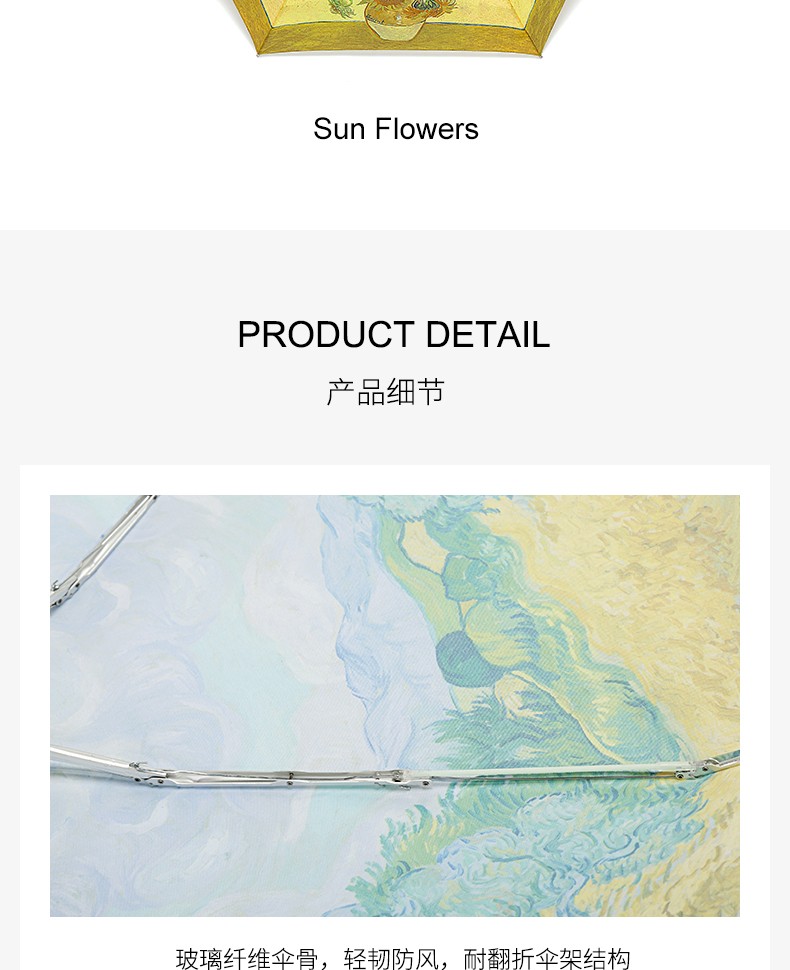Click the Sun Flowers umbrella image
Screen dimensions: 790x970
coord(398,28)
